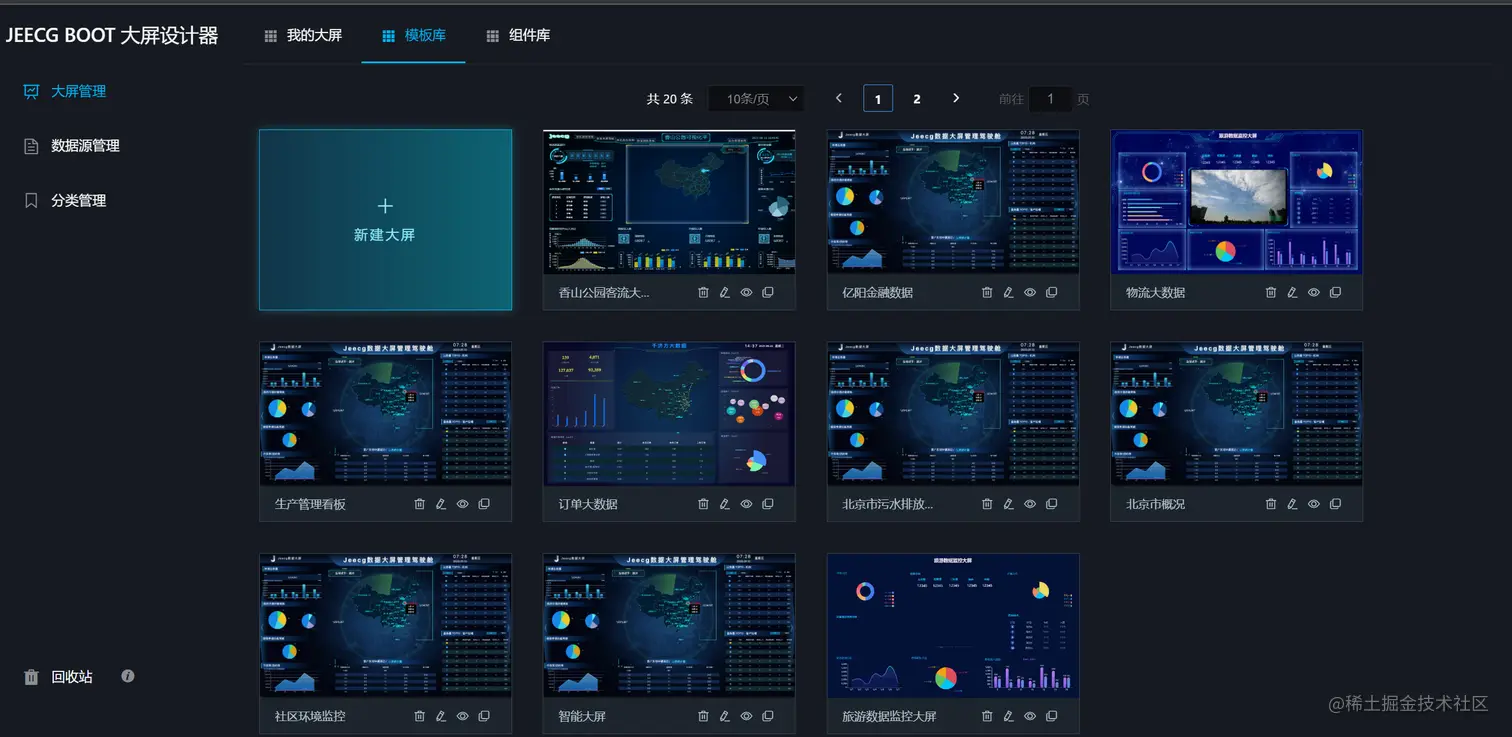Click the 前往 page number input
The width and height of the screenshot is (1512, 737).
click(1050, 99)
